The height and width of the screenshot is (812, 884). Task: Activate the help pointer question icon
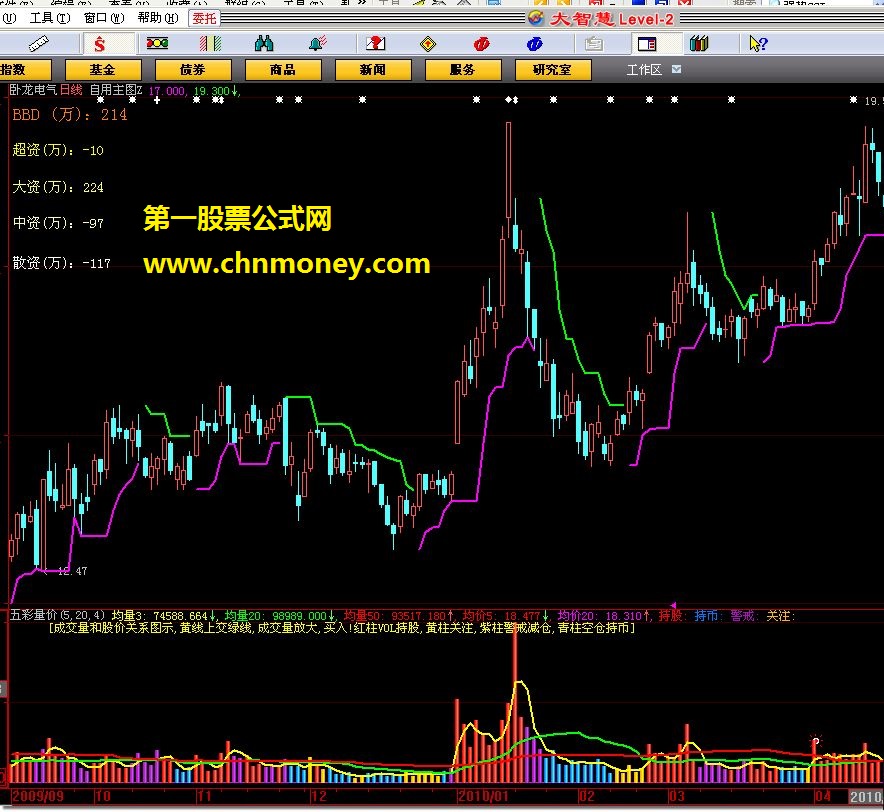point(758,43)
